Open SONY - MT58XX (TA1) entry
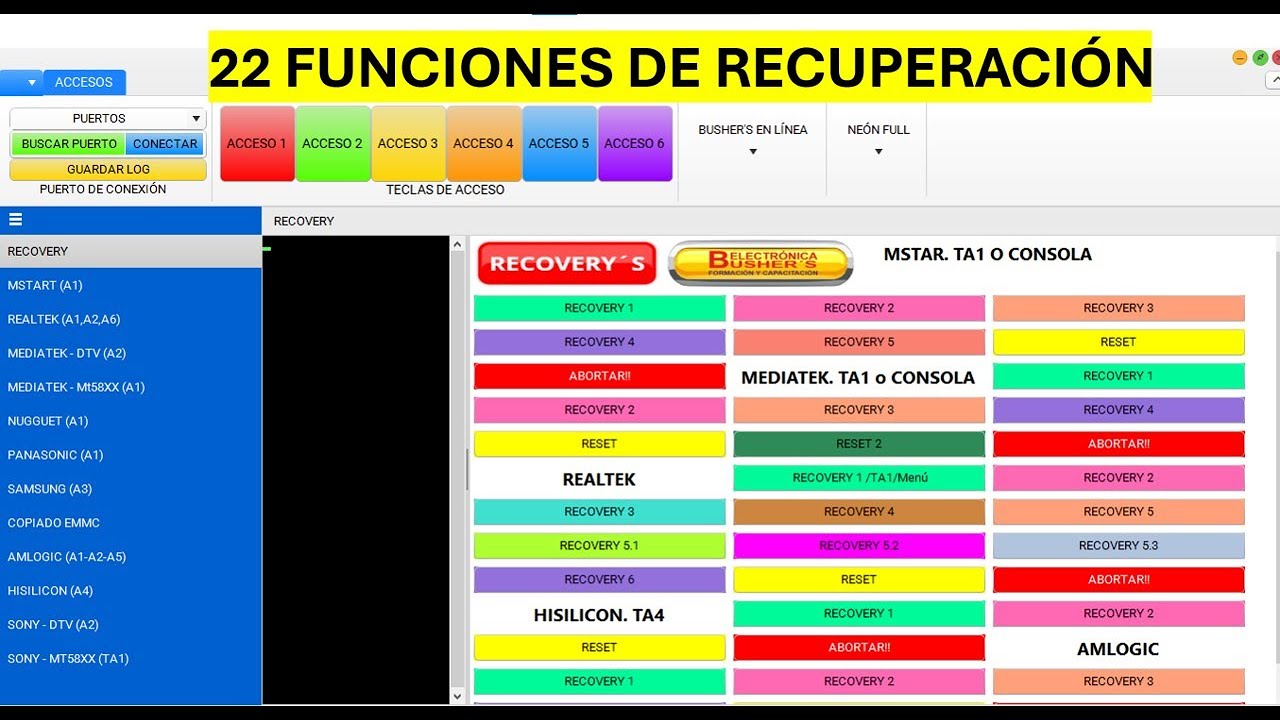Screen dimensions: 1280x720 coord(131,659)
